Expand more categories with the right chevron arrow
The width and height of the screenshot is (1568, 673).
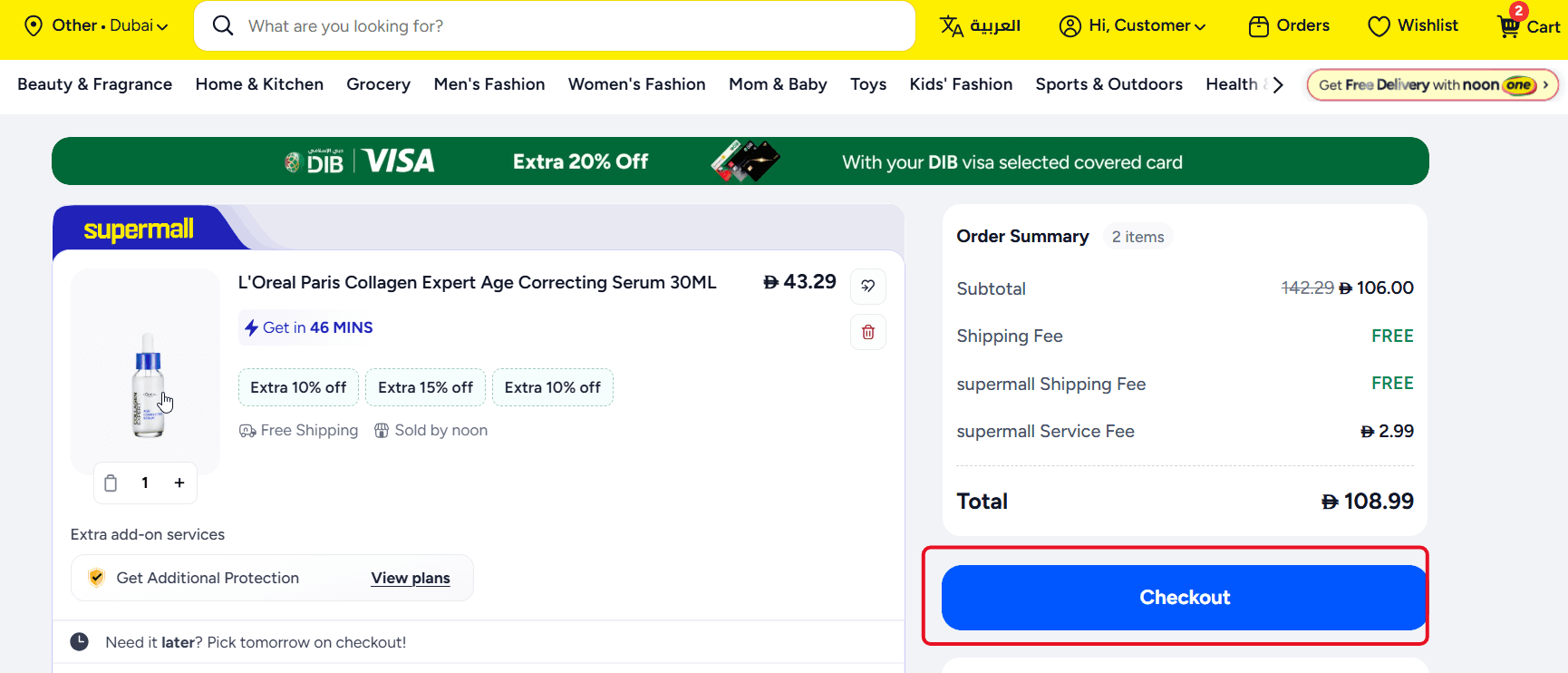pyautogui.click(x=1278, y=84)
